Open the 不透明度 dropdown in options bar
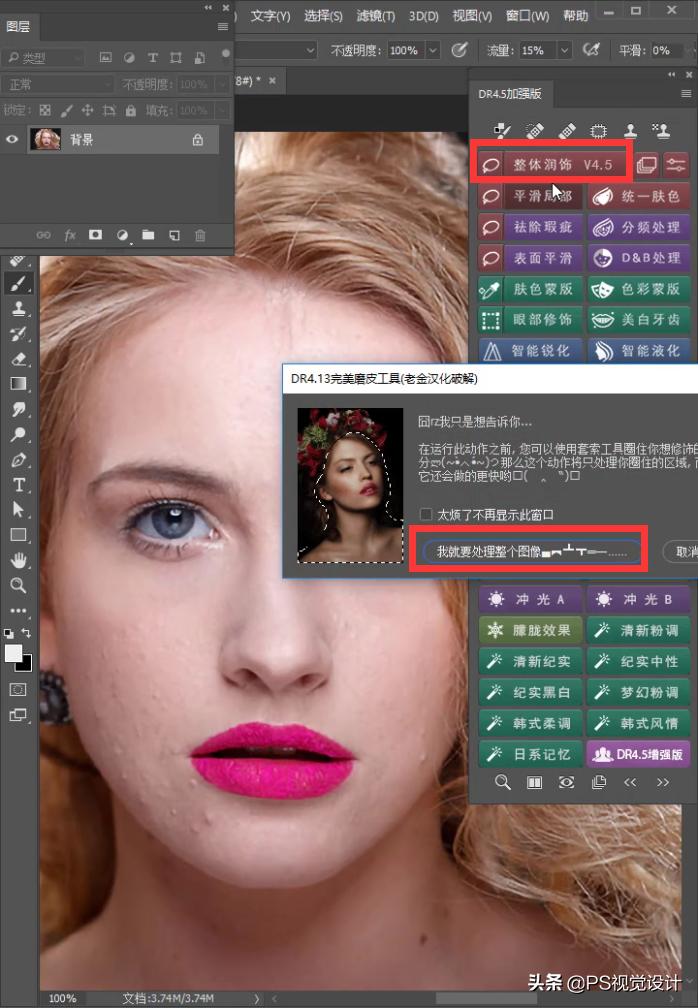The height and width of the screenshot is (1008, 698). [433, 50]
